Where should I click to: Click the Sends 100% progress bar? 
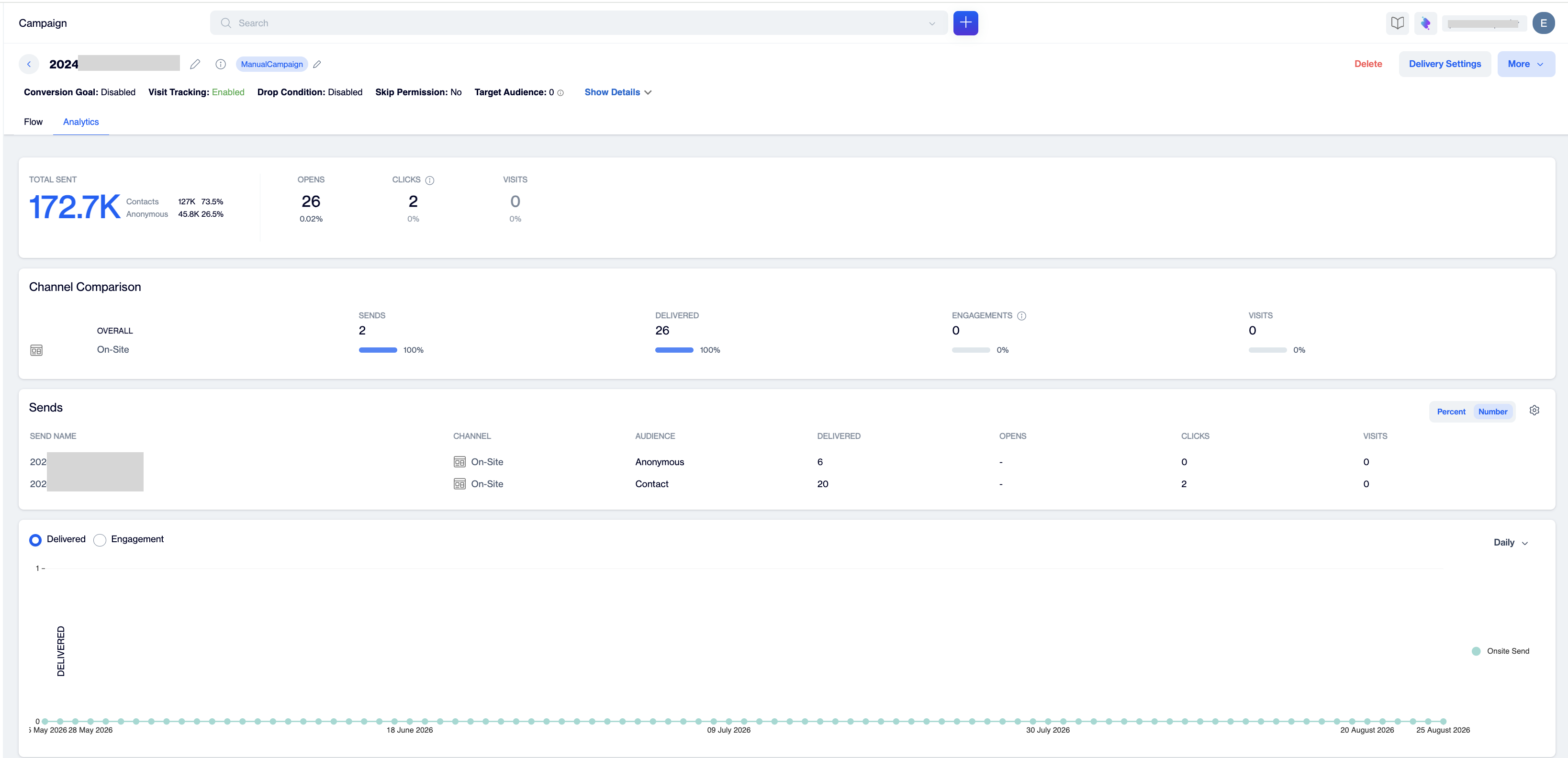[377, 350]
